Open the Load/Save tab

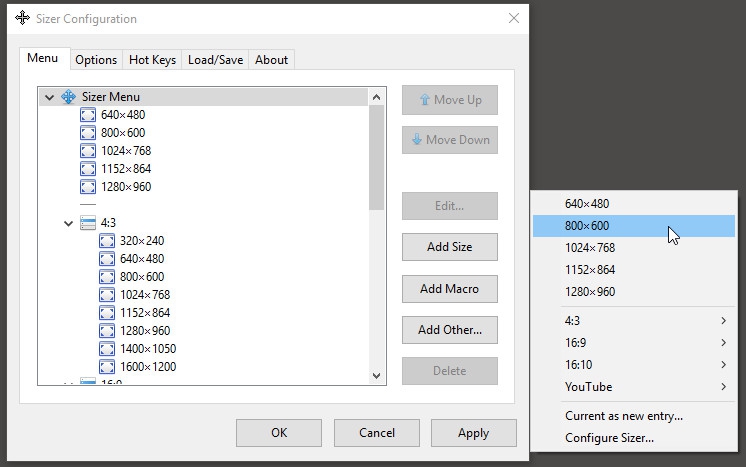(x=216, y=60)
